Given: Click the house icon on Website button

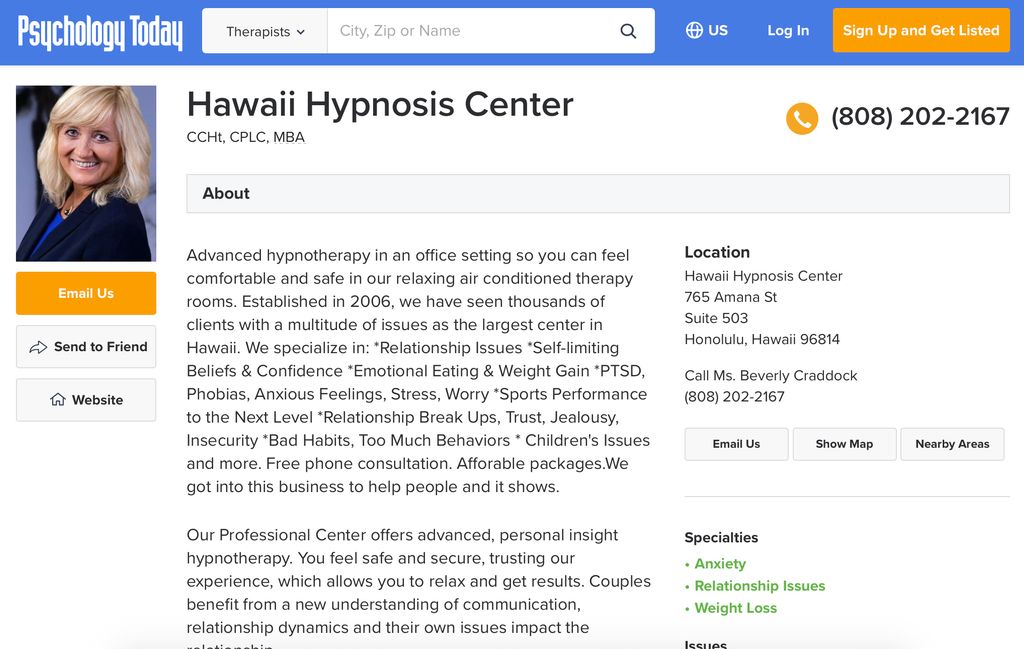Looking at the screenshot, I should tap(57, 399).
